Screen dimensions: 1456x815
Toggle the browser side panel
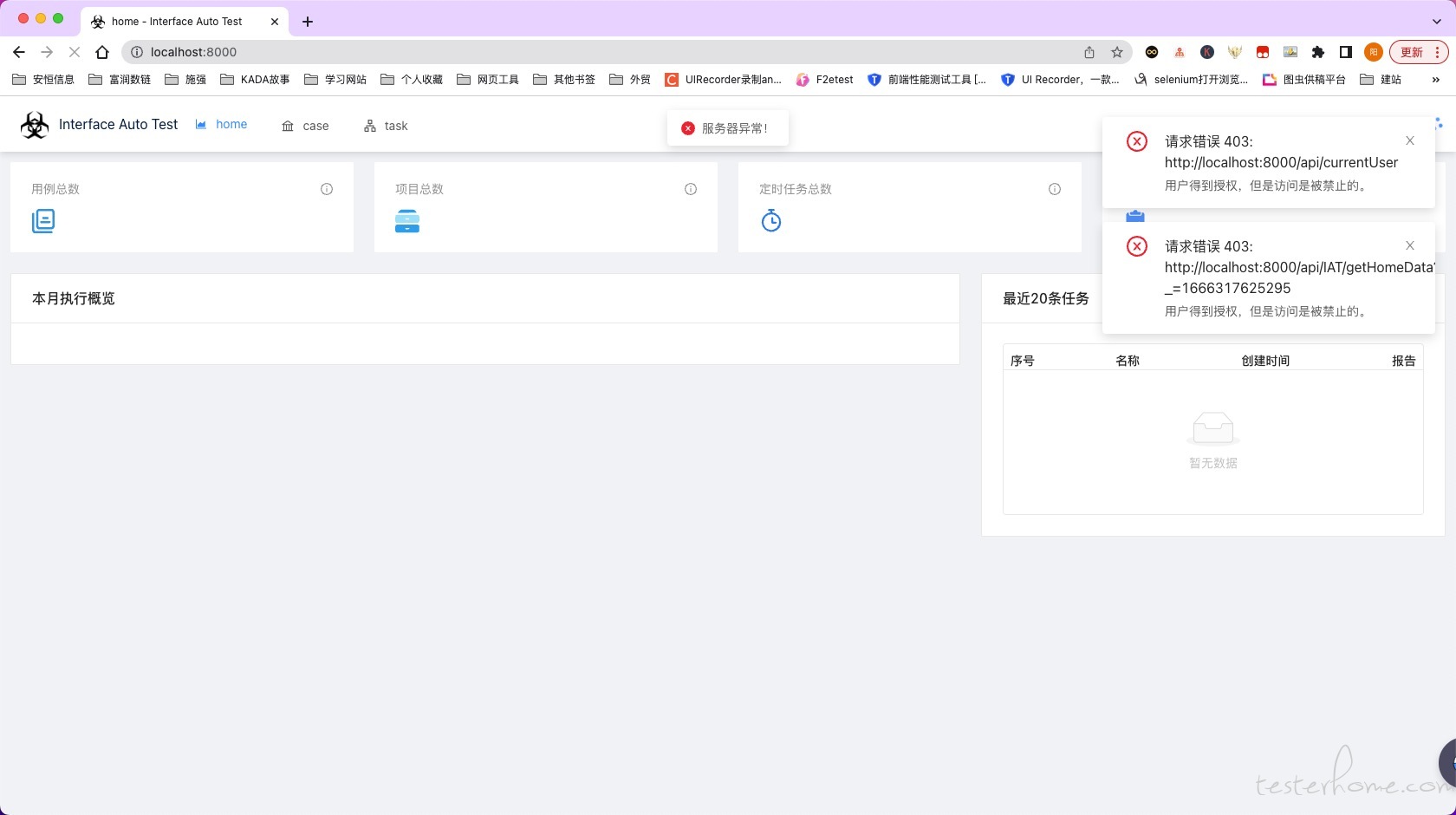[1346, 52]
